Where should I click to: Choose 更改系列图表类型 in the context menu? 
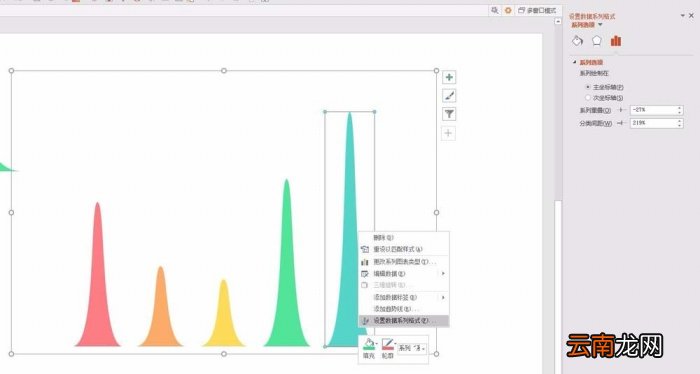click(x=404, y=262)
